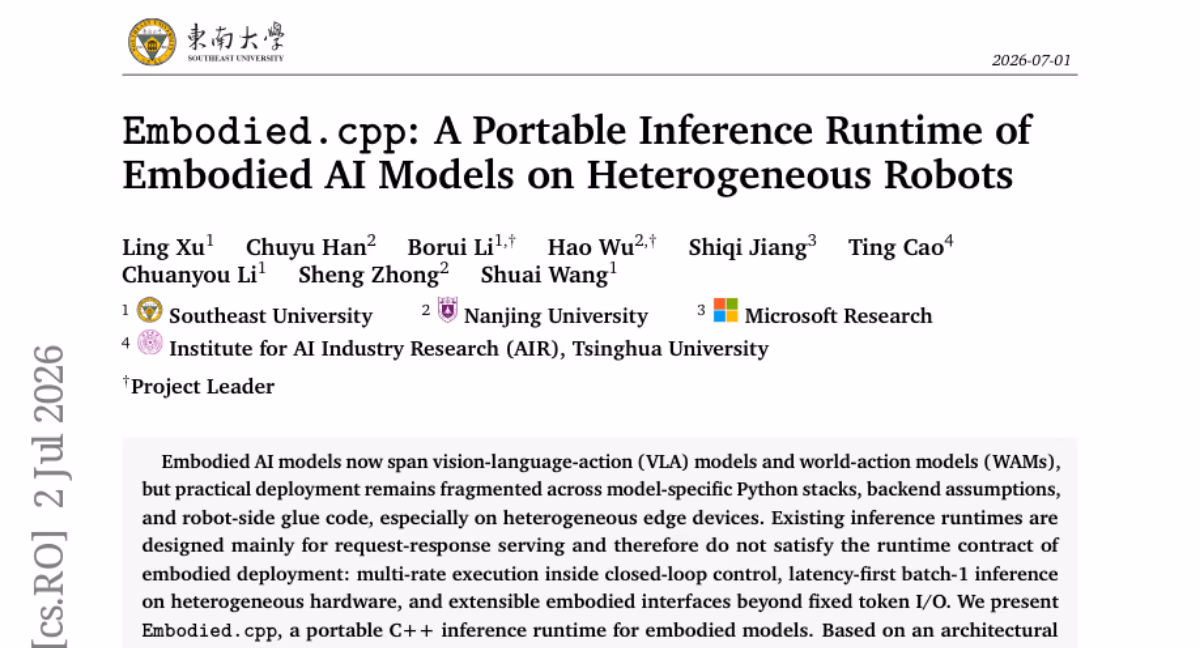The width and height of the screenshot is (1200, 648).
Task: Click author name Chuanyou Li
Action: 188,274
